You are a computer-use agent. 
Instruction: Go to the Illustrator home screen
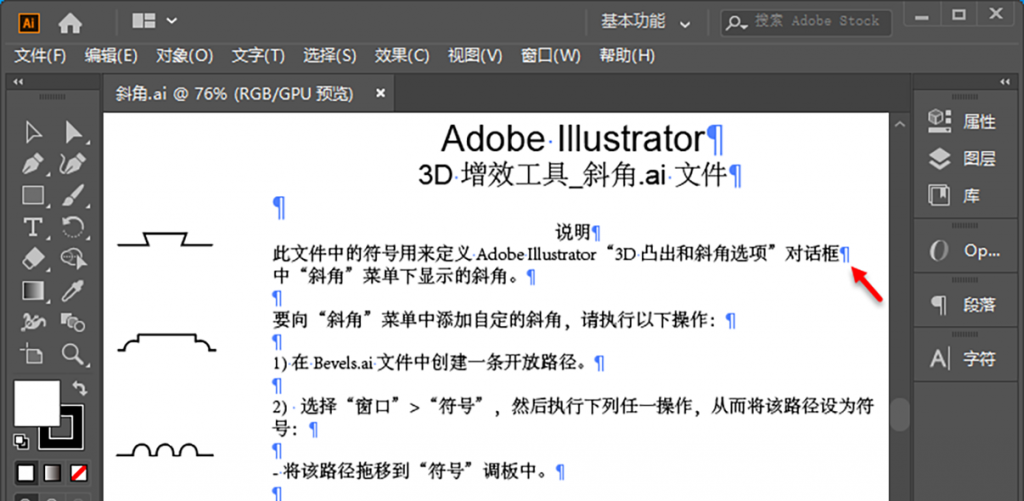[x=70, y=21]
